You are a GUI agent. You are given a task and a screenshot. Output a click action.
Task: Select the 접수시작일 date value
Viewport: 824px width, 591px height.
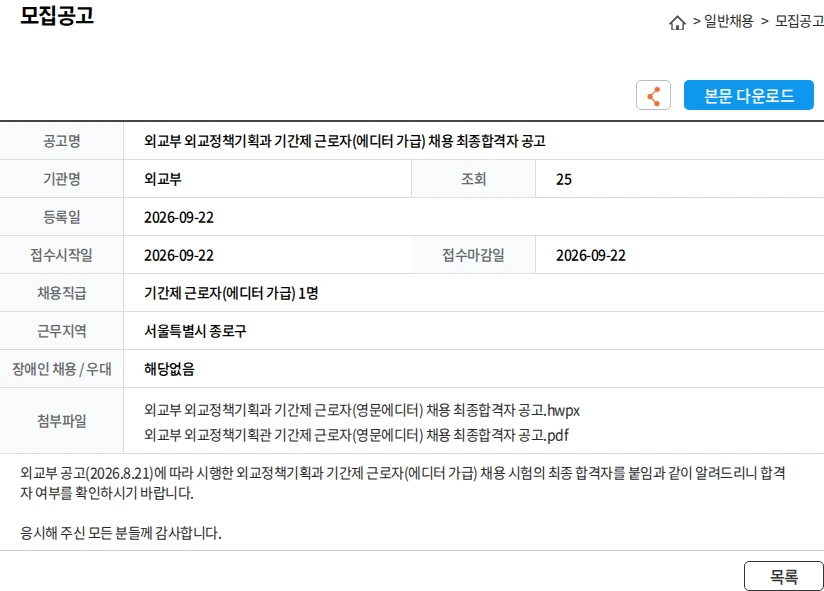179,255
